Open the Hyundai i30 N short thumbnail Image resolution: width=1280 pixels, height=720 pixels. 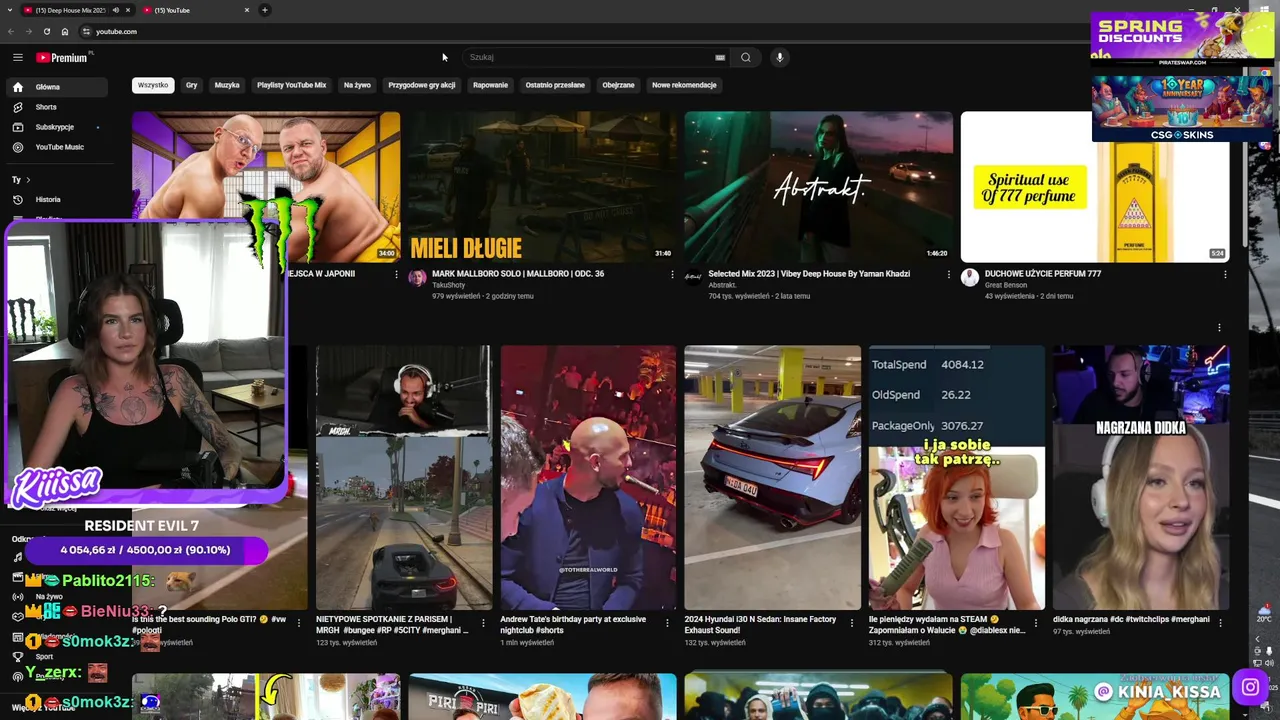coord(773,477)
